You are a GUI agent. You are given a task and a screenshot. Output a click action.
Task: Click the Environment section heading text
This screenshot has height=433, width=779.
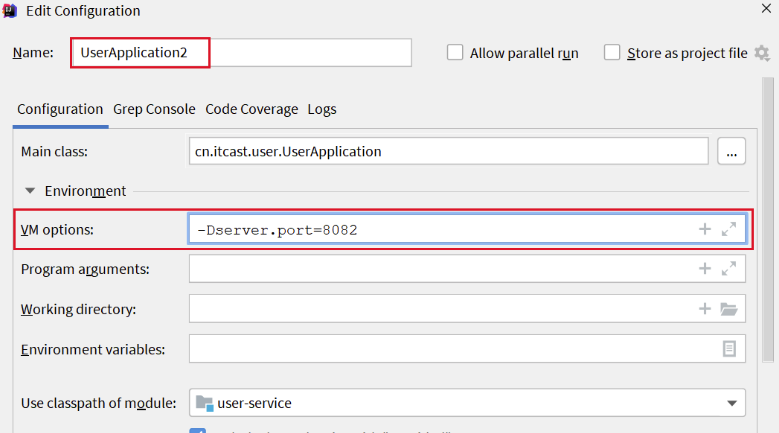(x=85, y=191)
